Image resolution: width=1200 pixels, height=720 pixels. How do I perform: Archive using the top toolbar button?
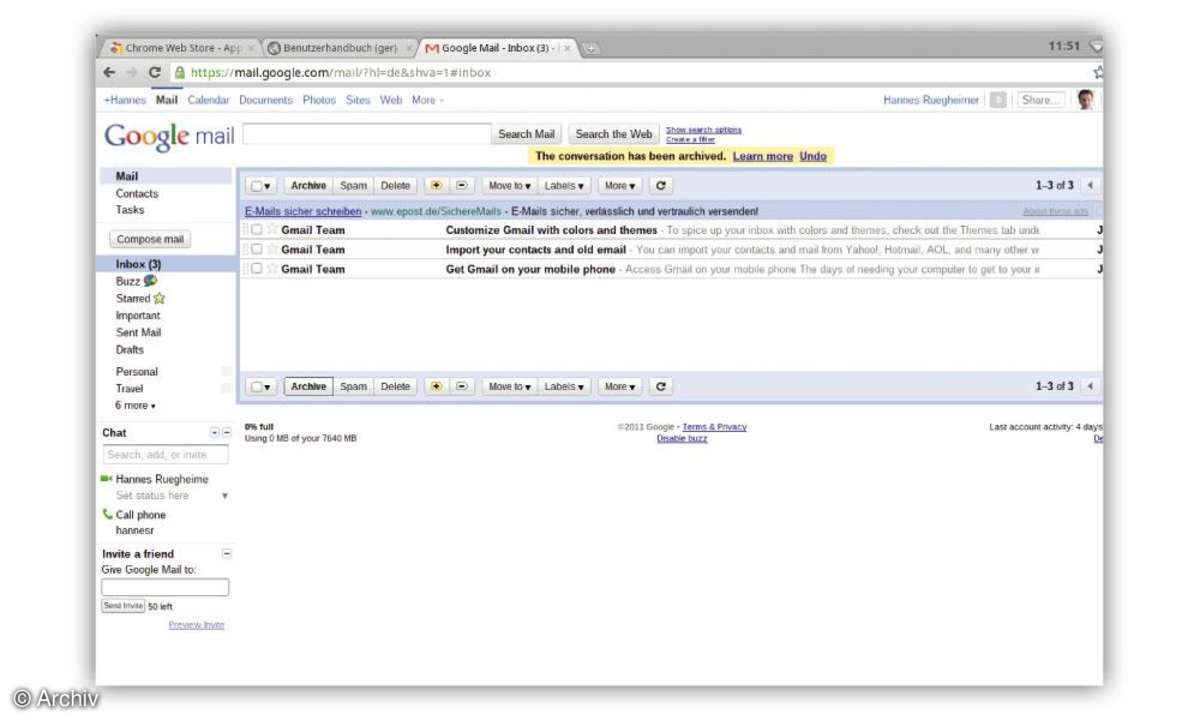[309, 186]
